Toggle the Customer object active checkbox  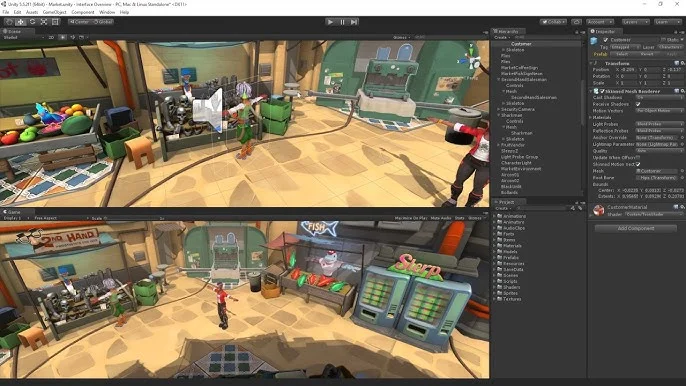coord(606,40)
